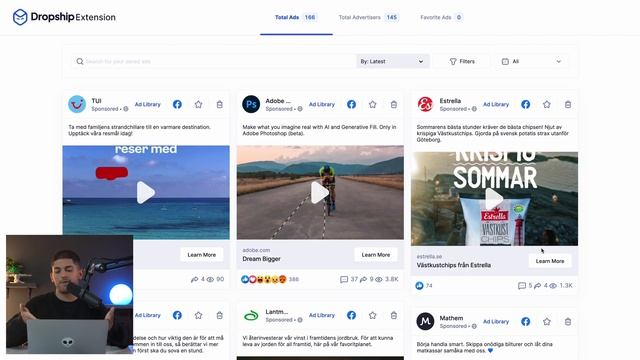Open the Estrella advertiser avatar
640x360 pixels.
tap(425, 104)
